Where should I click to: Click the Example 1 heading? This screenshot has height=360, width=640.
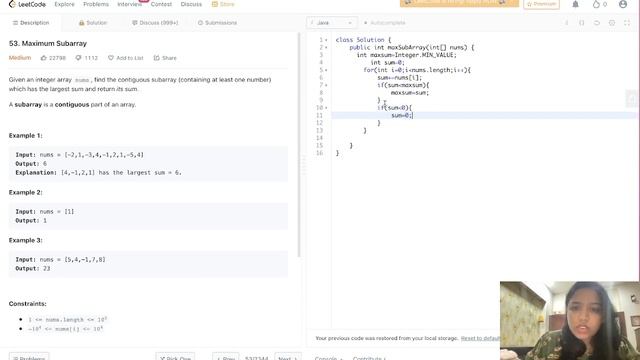point(25,136)
